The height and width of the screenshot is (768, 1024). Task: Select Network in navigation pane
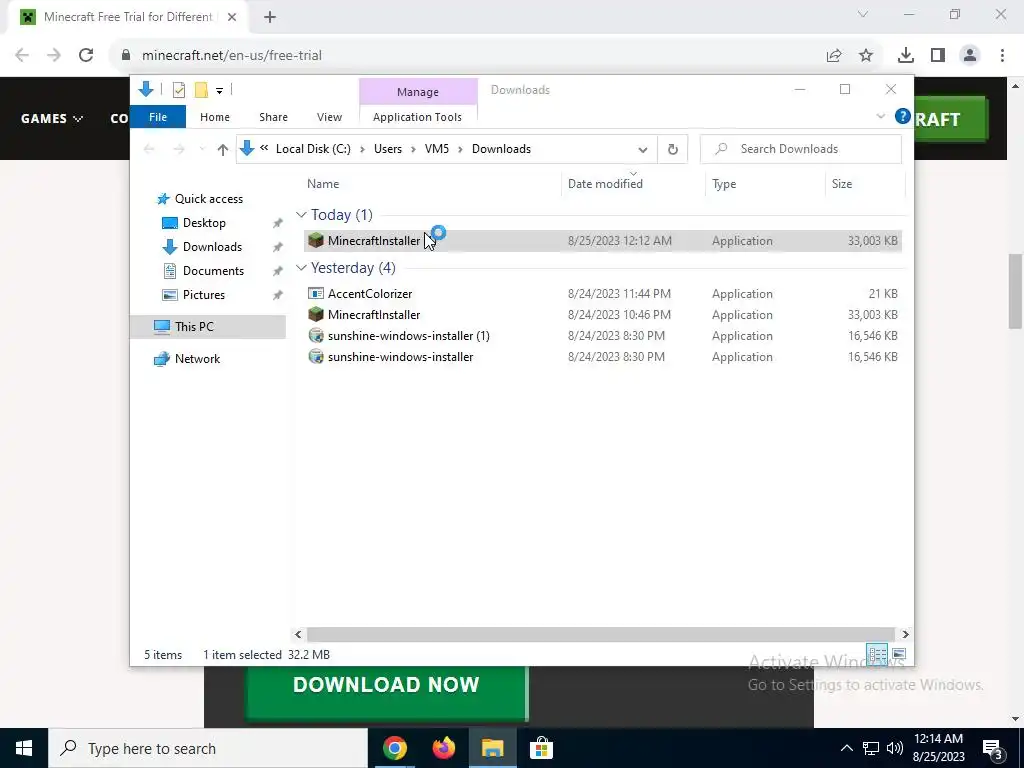tap(197, 359)
